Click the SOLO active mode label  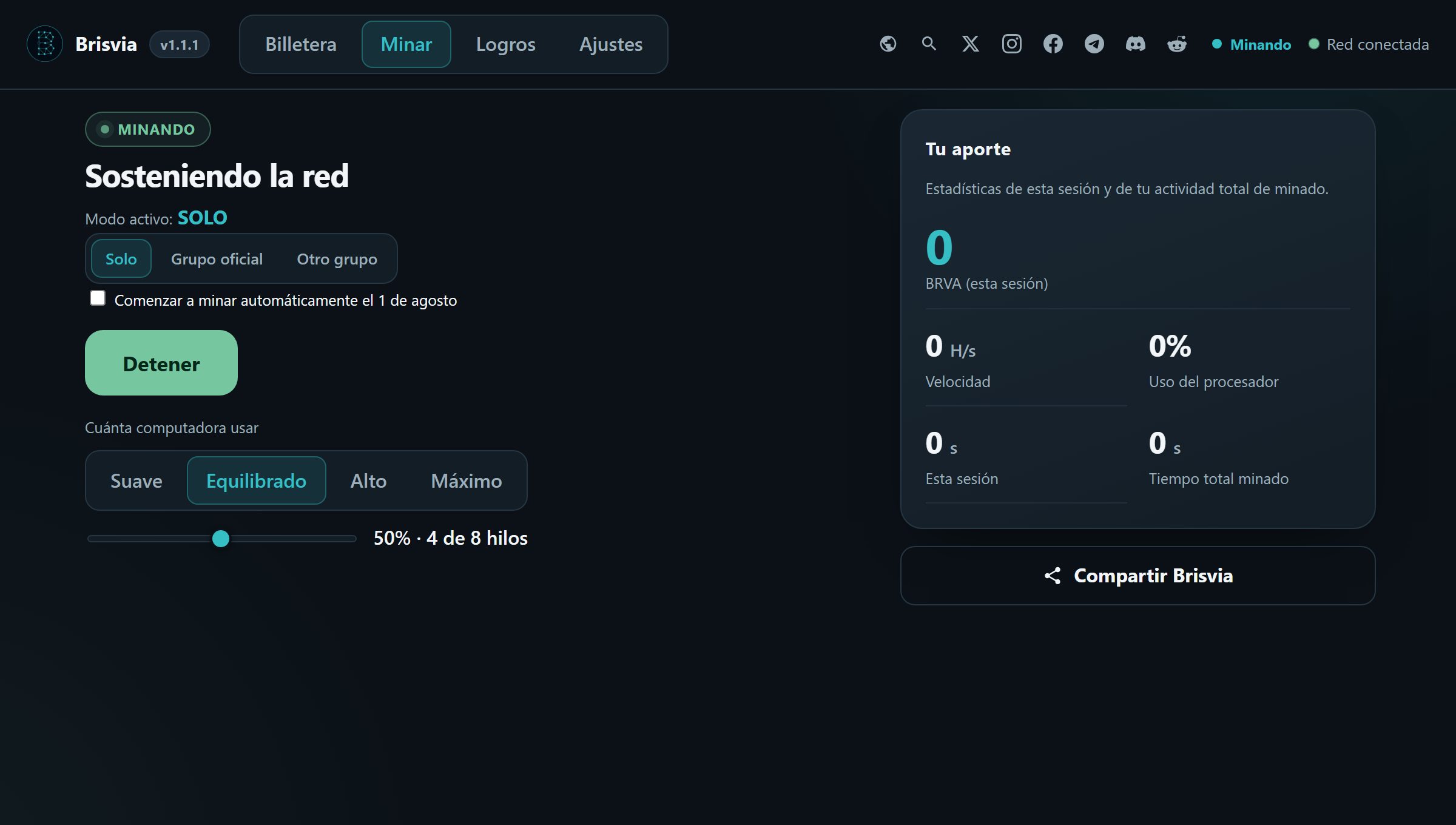pos(202,218)
